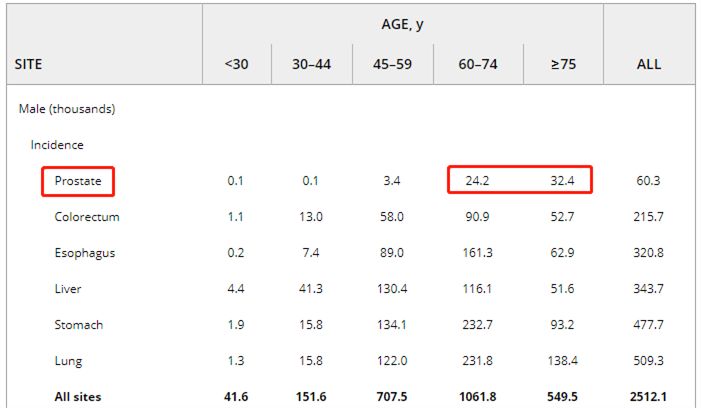Click the Prostate row label
This screenshot has height=408, width=701.
77,181
